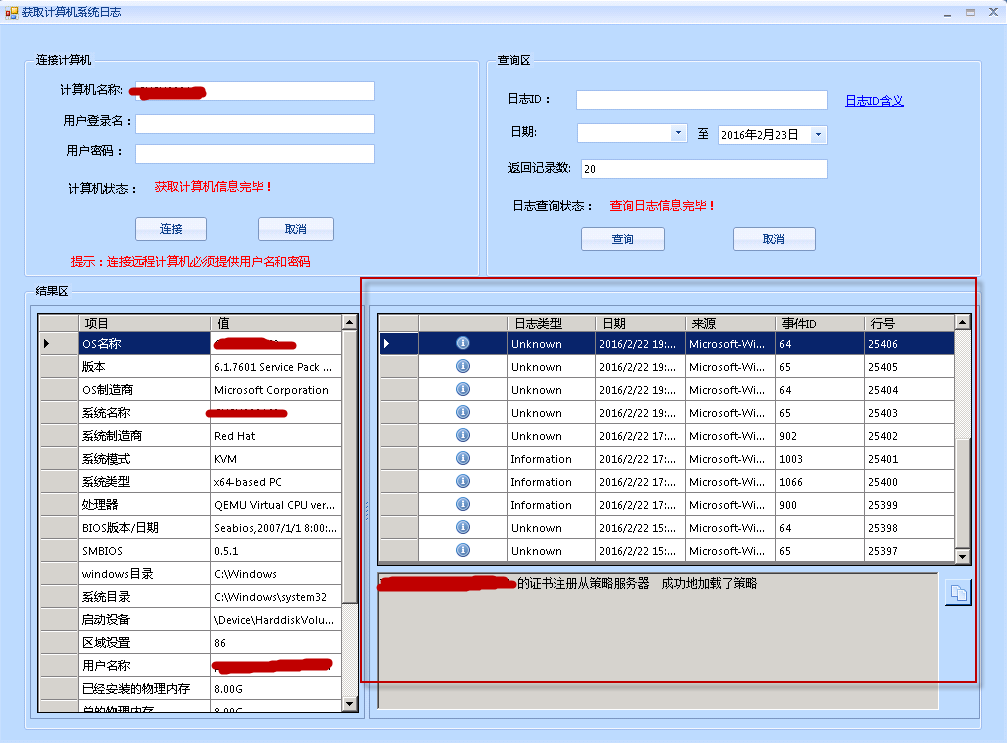Click the 查询 button
The width and height of the screenshot is (1007, 743).
[622, 239]
